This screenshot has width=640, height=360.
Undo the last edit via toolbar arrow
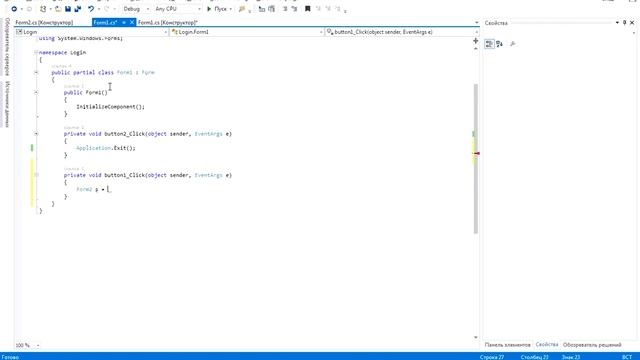tap(91, 9)
